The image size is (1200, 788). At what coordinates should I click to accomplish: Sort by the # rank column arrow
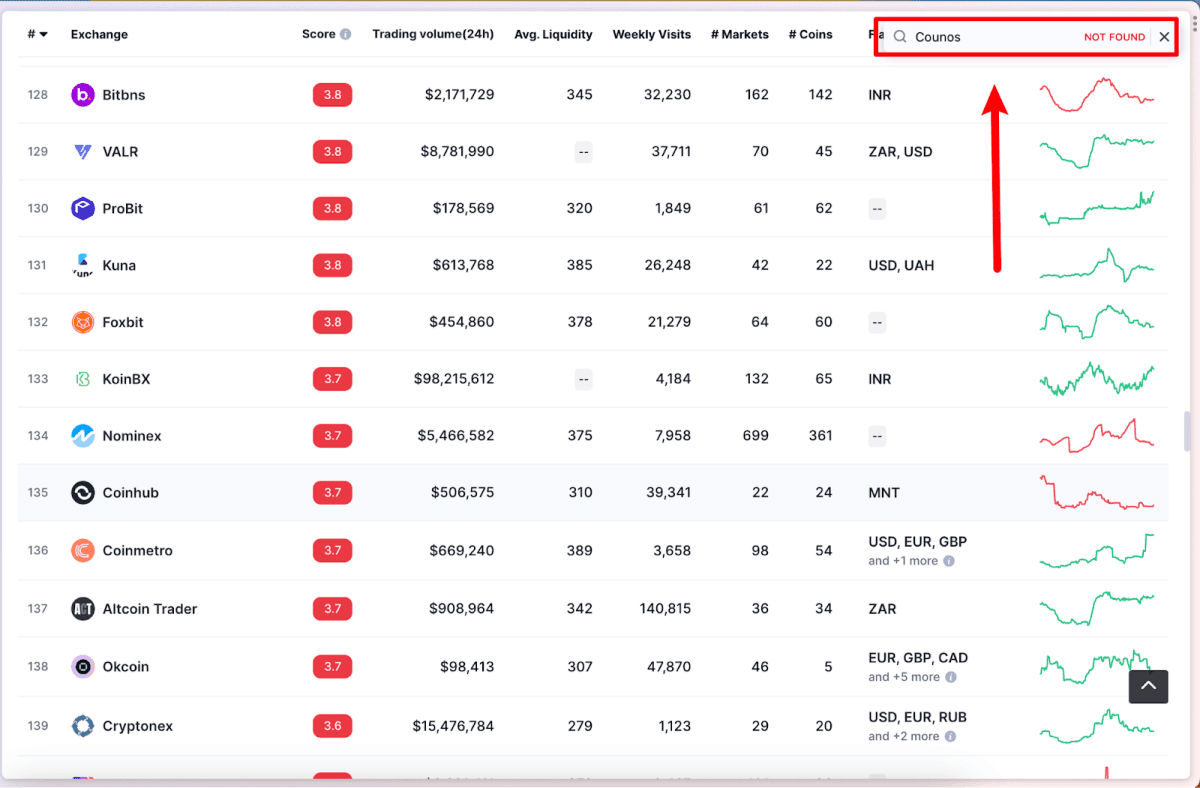pyautogui.click(x=43, y=35)
